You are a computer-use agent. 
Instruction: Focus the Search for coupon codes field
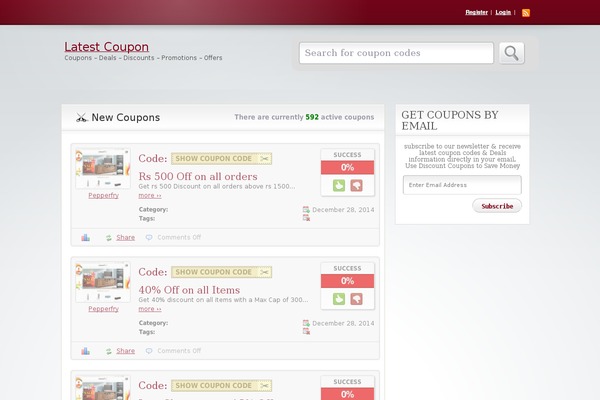(396, 53)
